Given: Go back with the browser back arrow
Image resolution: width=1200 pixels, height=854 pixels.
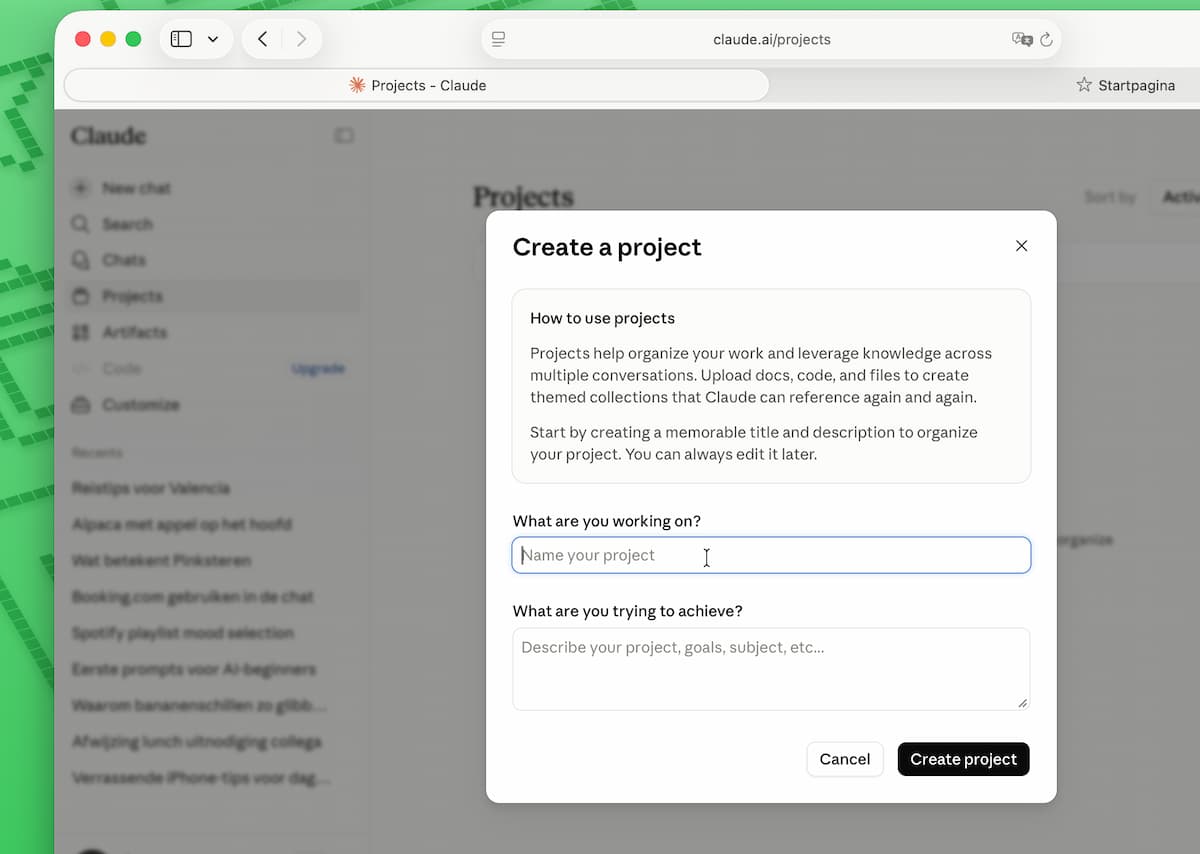Looking at the screenshot, I should pos(262,39).
